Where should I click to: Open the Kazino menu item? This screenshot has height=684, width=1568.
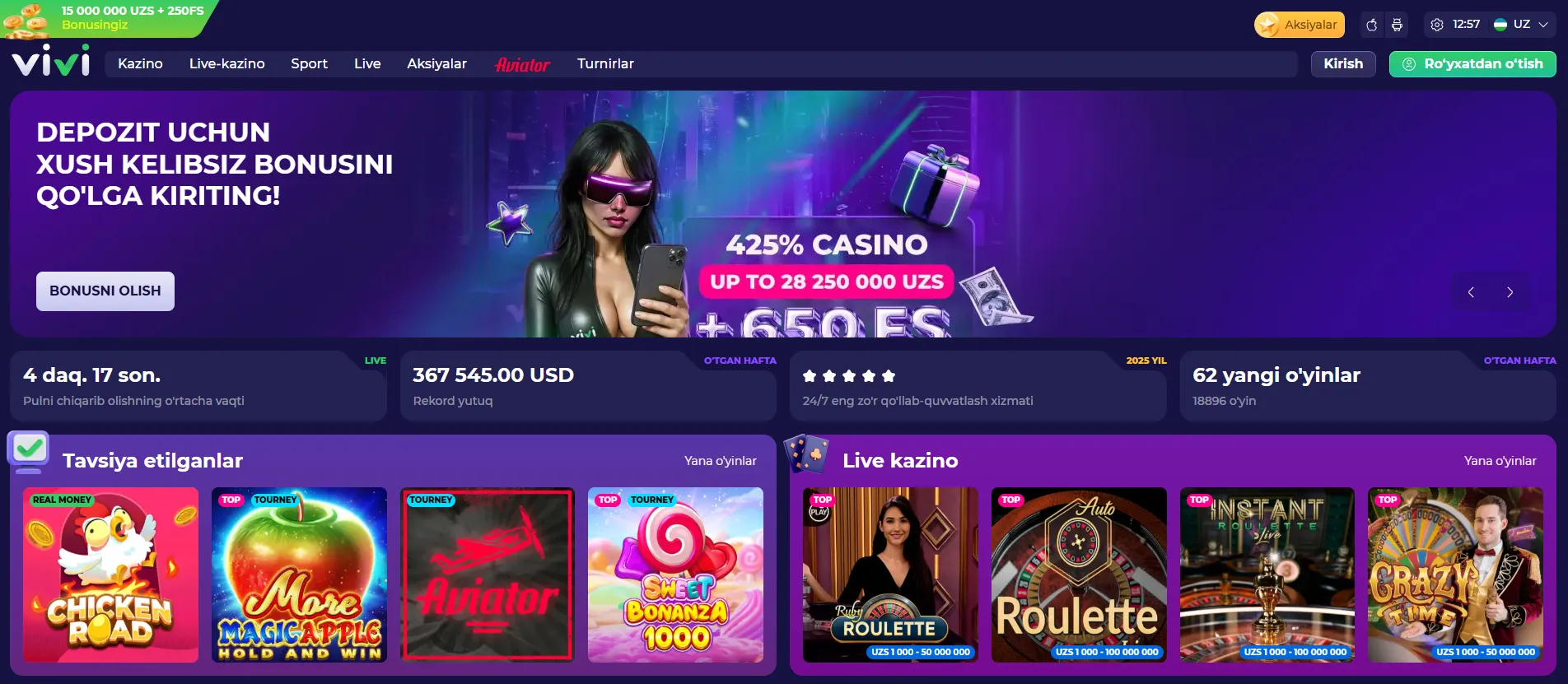140,64
